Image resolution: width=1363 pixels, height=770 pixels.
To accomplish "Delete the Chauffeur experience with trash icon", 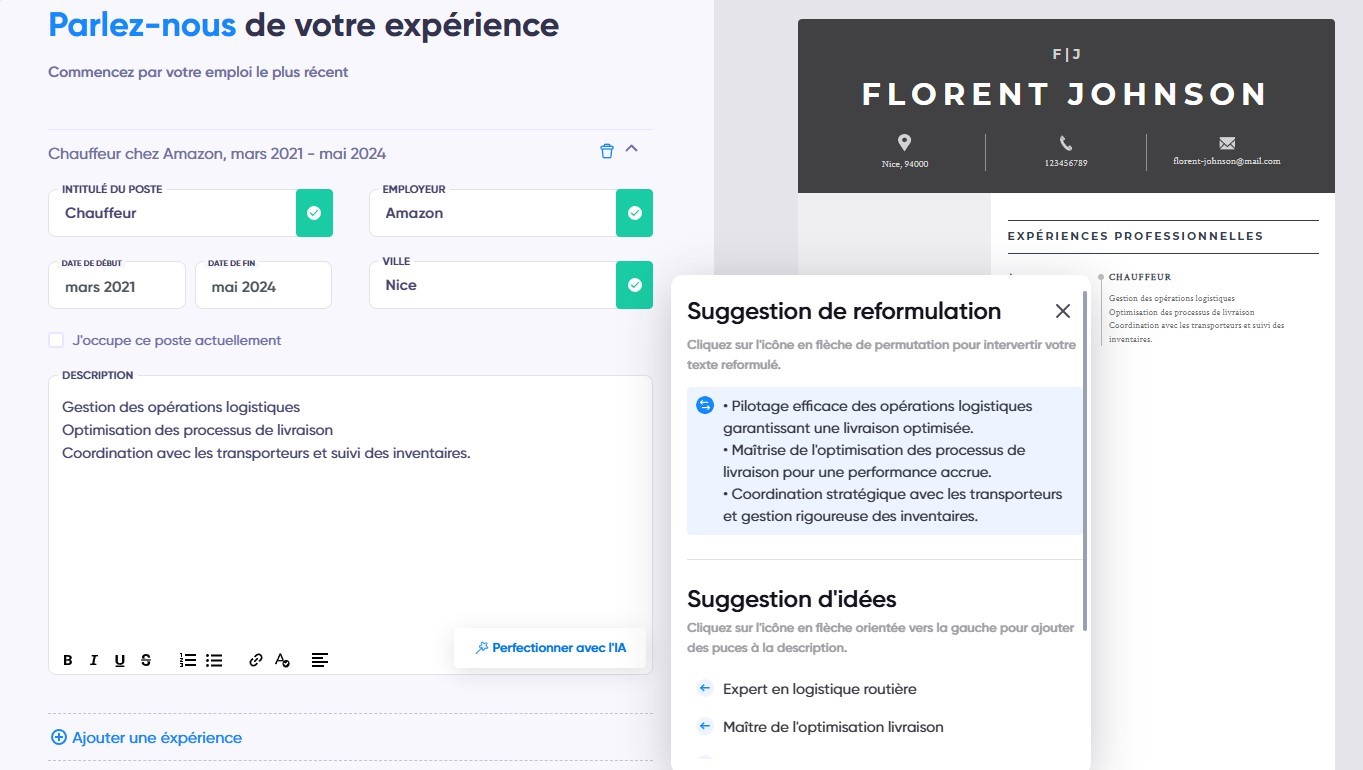I will (x=606, y=151).
